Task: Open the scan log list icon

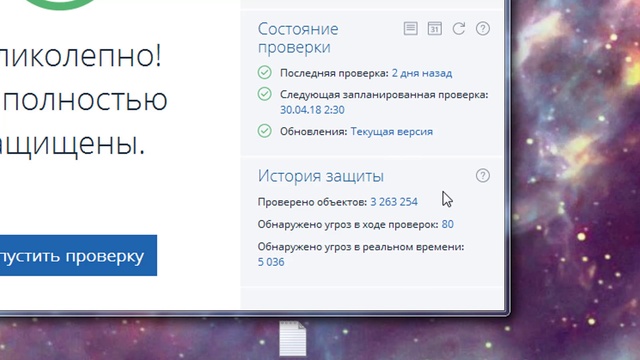Action: tap(410, 29)
